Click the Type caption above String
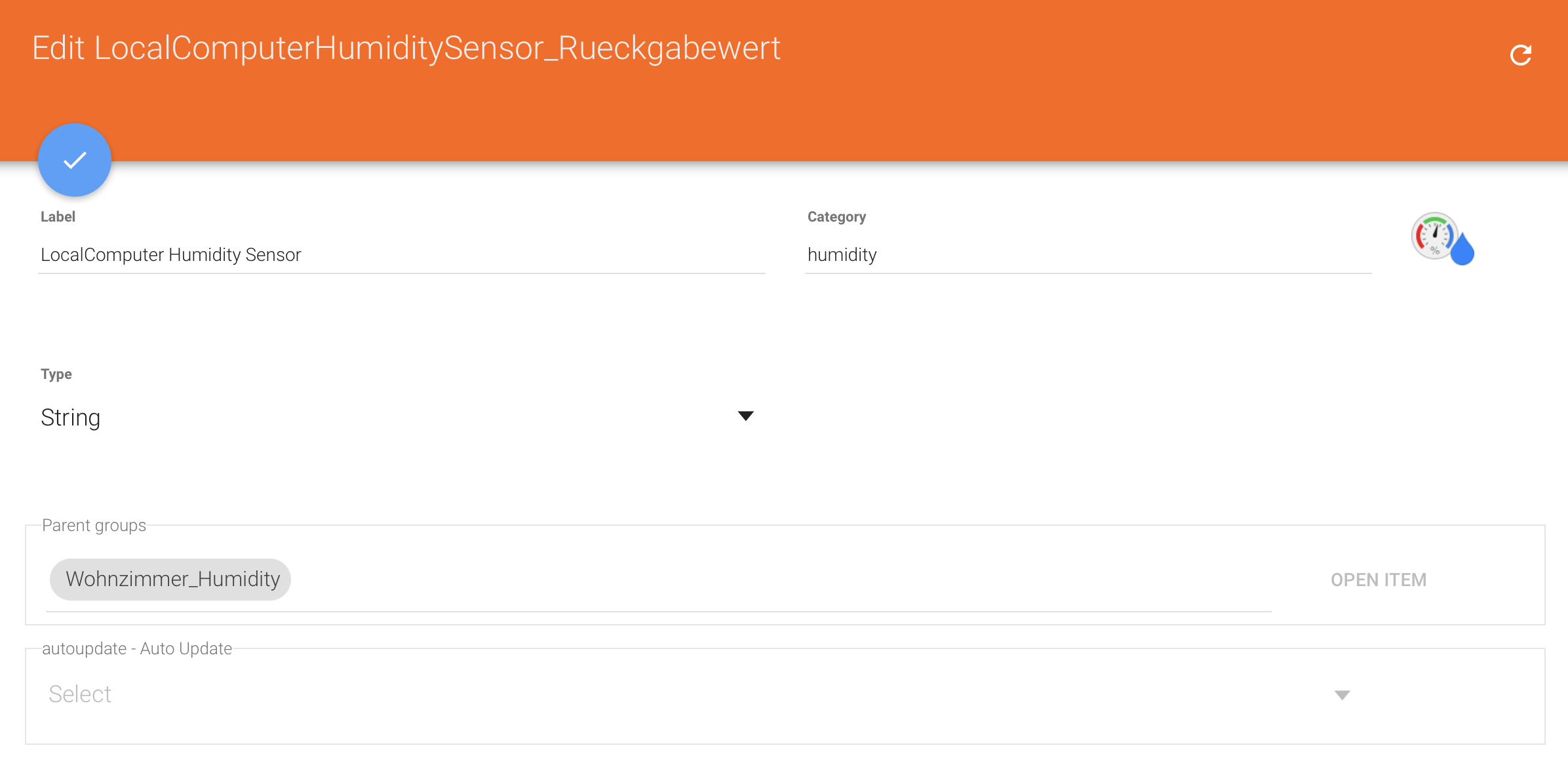The image size is (1568, 771). pos(56,374)
